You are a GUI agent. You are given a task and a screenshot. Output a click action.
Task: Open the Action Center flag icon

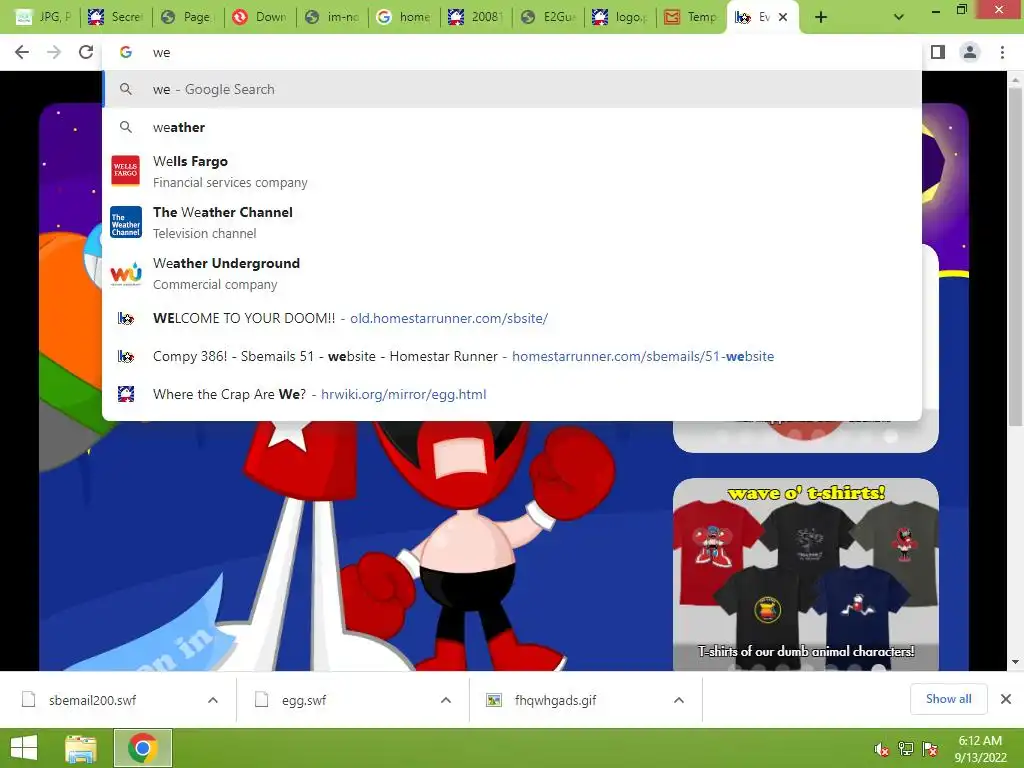[930, 749]
